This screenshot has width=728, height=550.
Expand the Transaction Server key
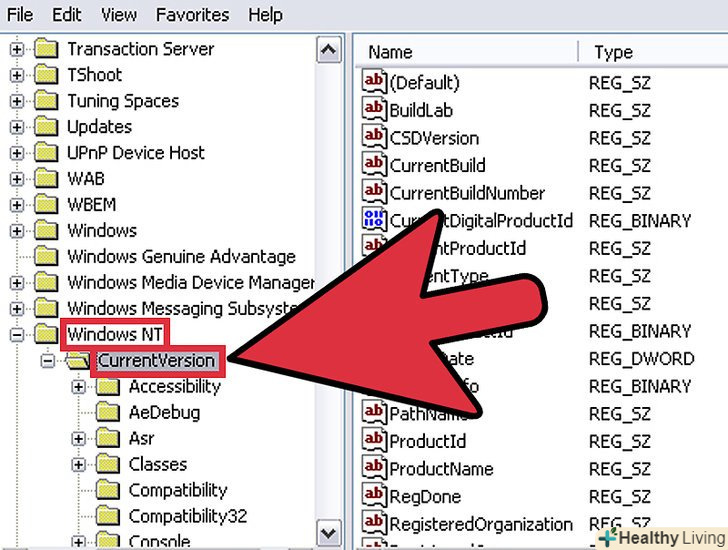[17, 49]
